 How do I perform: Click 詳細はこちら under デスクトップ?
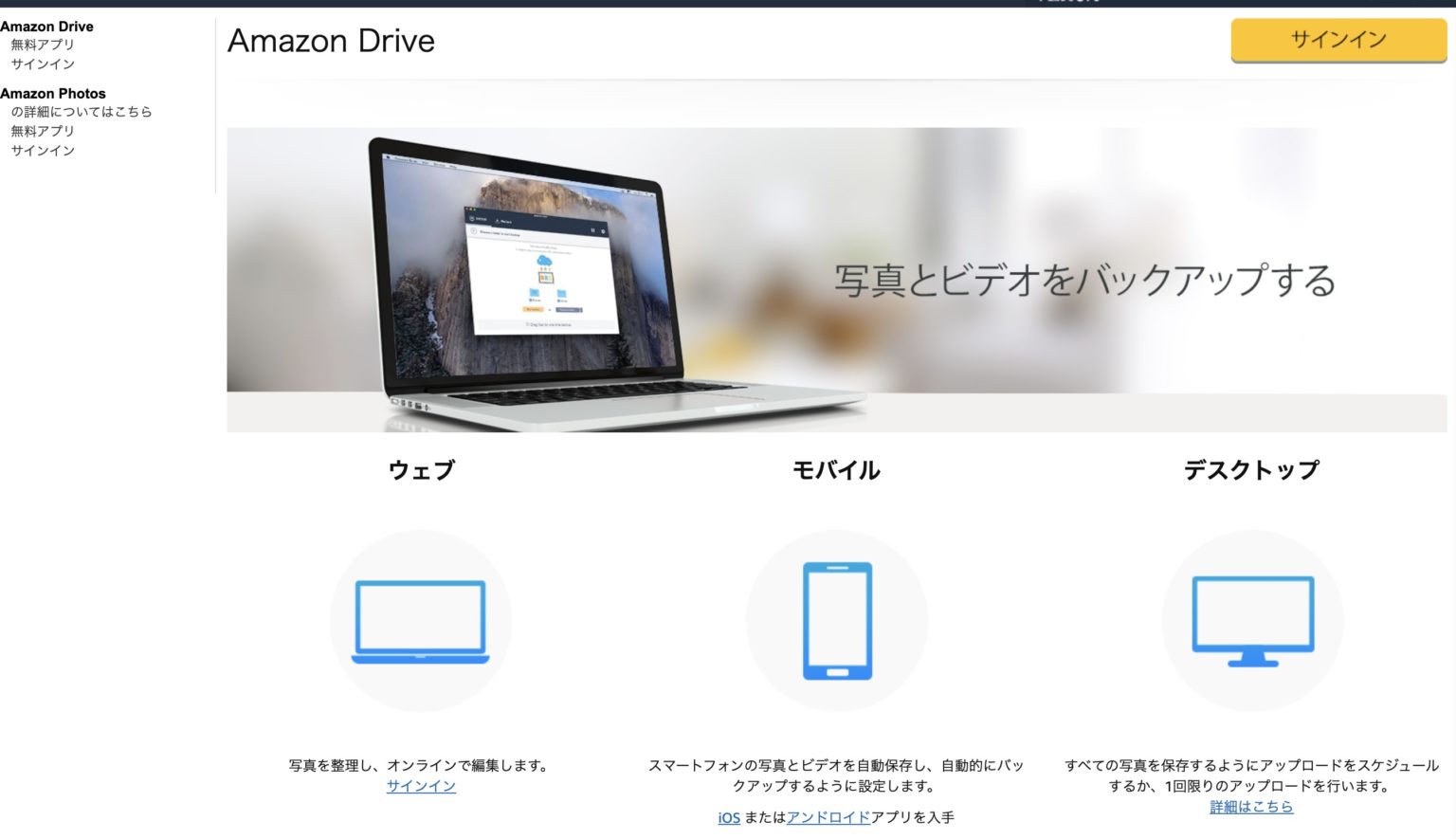pos(1252,807)
